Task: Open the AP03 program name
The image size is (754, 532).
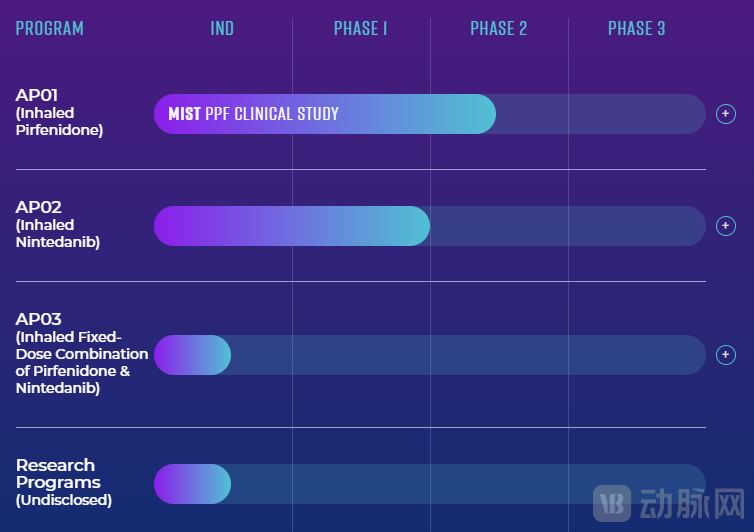Action: coord(39,320)
